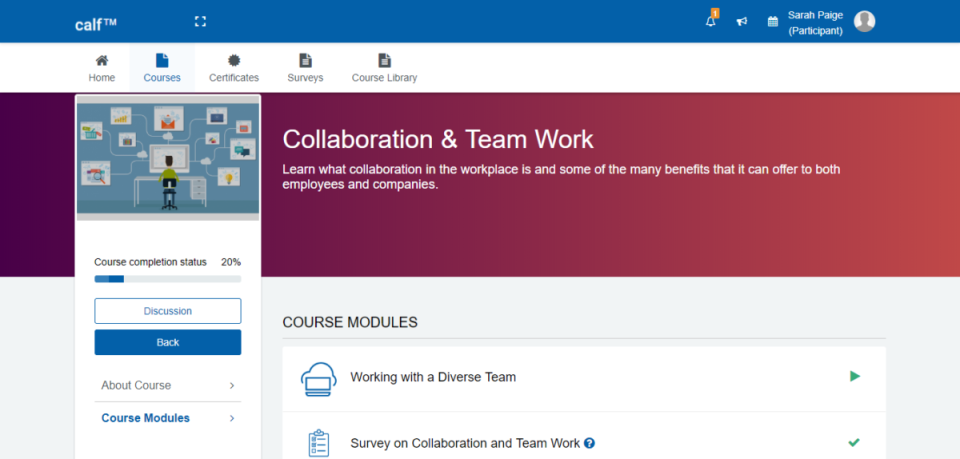Click the help icon beside Survey title
The image size is (960, 459).
click(590, 442)
